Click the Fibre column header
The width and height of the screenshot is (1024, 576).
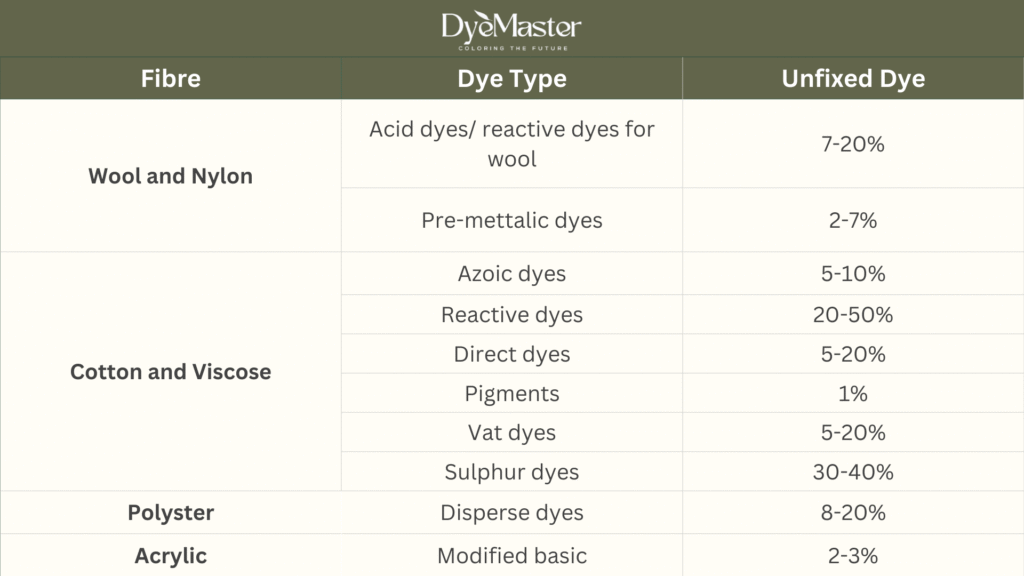pos(170,79)
